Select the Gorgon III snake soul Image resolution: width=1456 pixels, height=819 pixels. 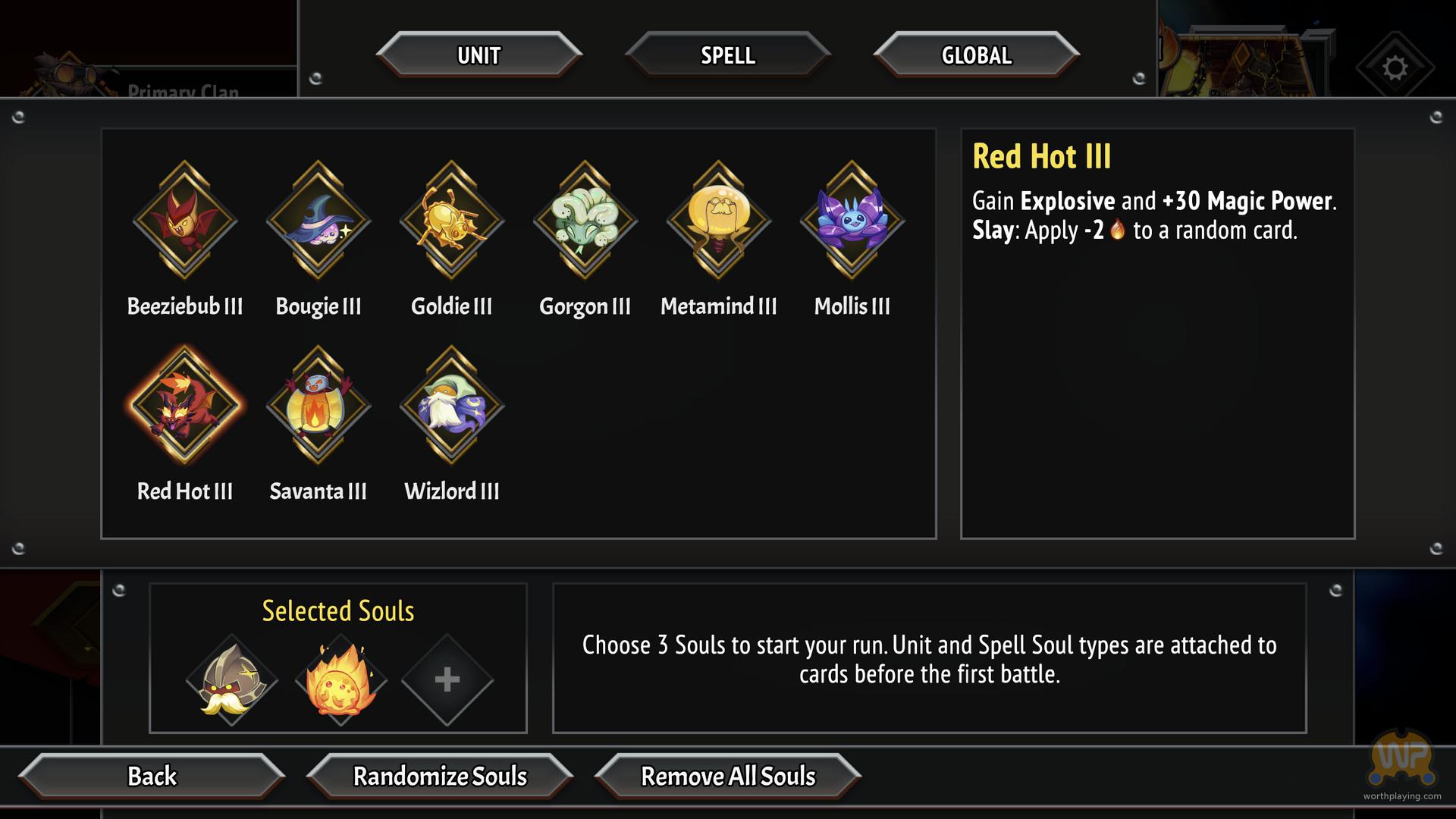pos(585,221)
